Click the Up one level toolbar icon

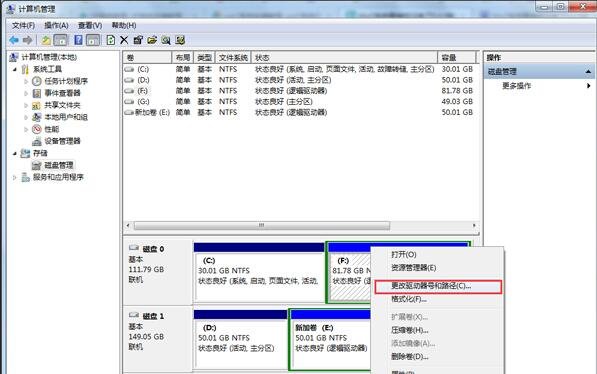[x=46, y=40]
